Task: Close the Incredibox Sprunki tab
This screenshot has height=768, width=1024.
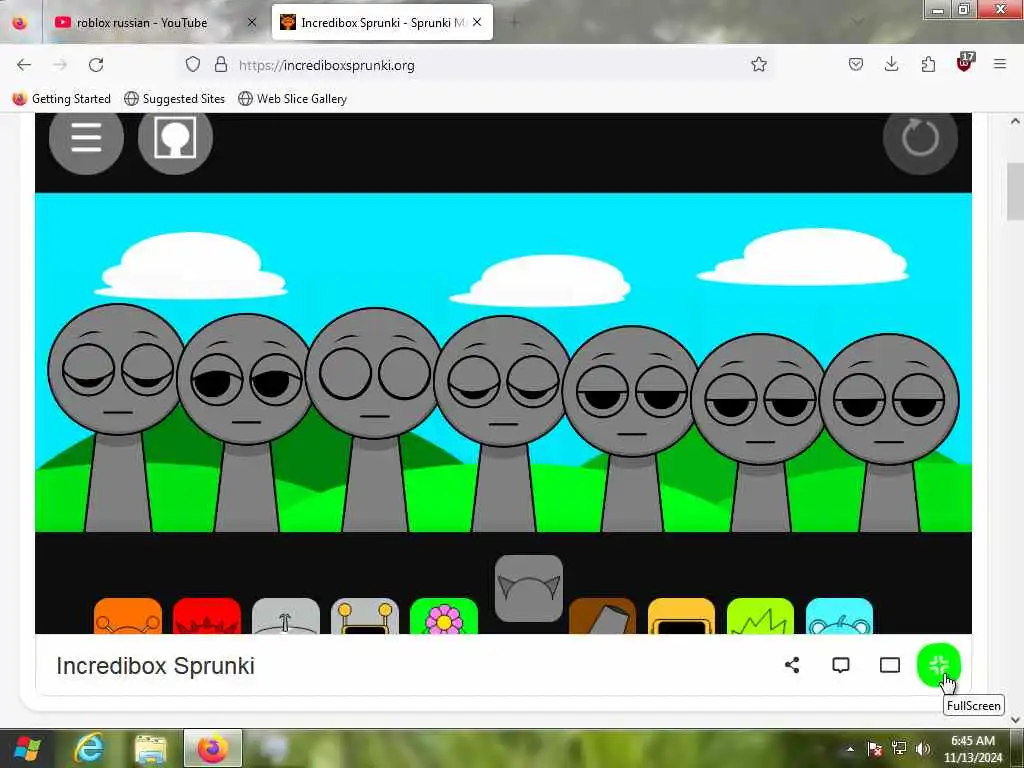Action: click(x=477, y=22)
